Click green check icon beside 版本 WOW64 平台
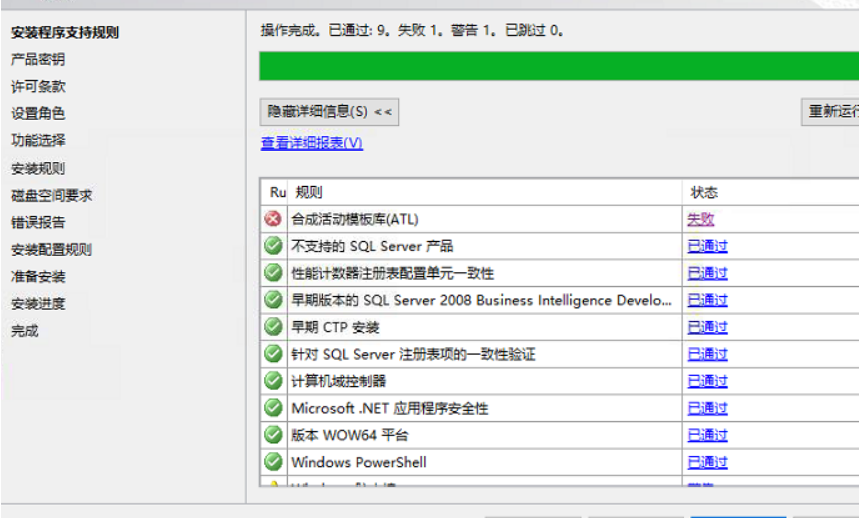Image resolution: width=859 pixels, height=518 pixels. coord(273,435)
